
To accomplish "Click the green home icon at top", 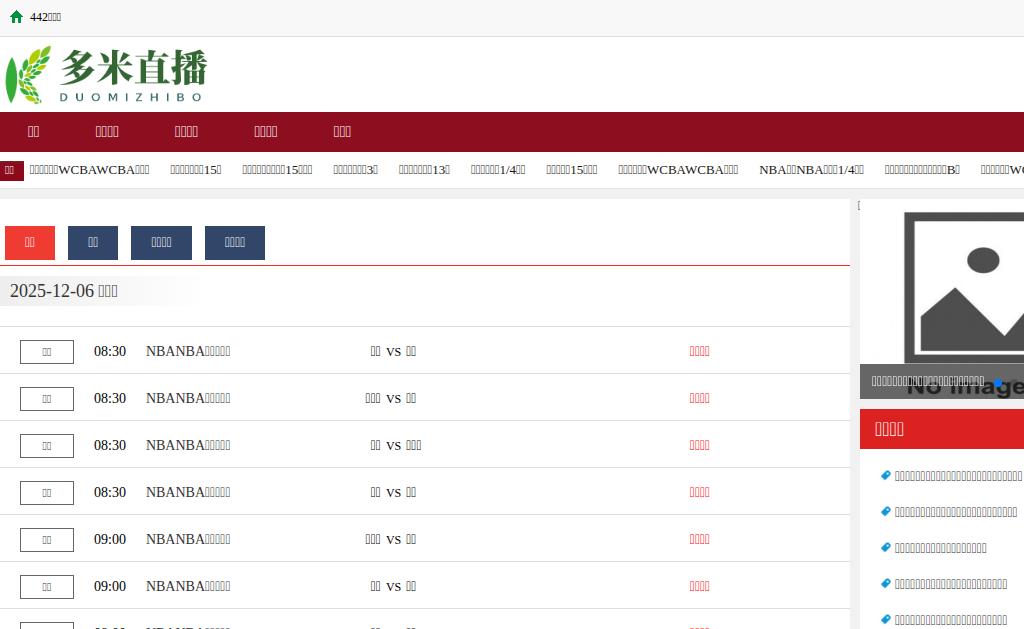I will pos(16,17).
